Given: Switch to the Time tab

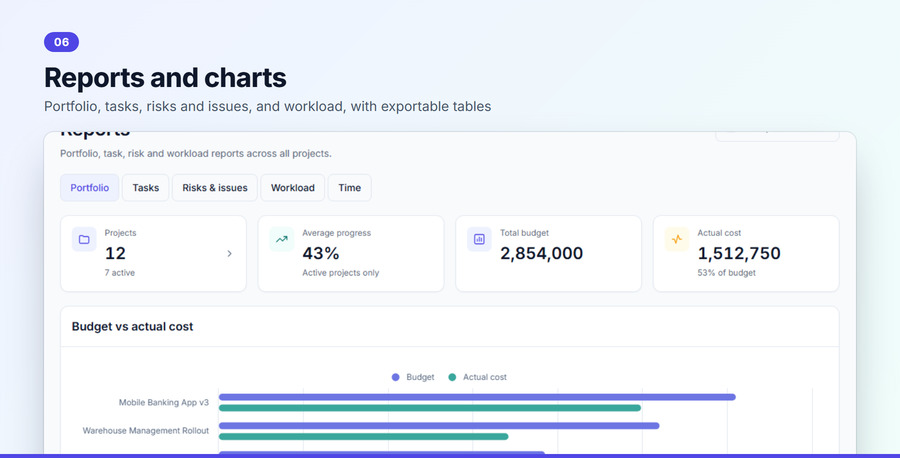Looking at the screenshot, I should click(x=350, y=188).
